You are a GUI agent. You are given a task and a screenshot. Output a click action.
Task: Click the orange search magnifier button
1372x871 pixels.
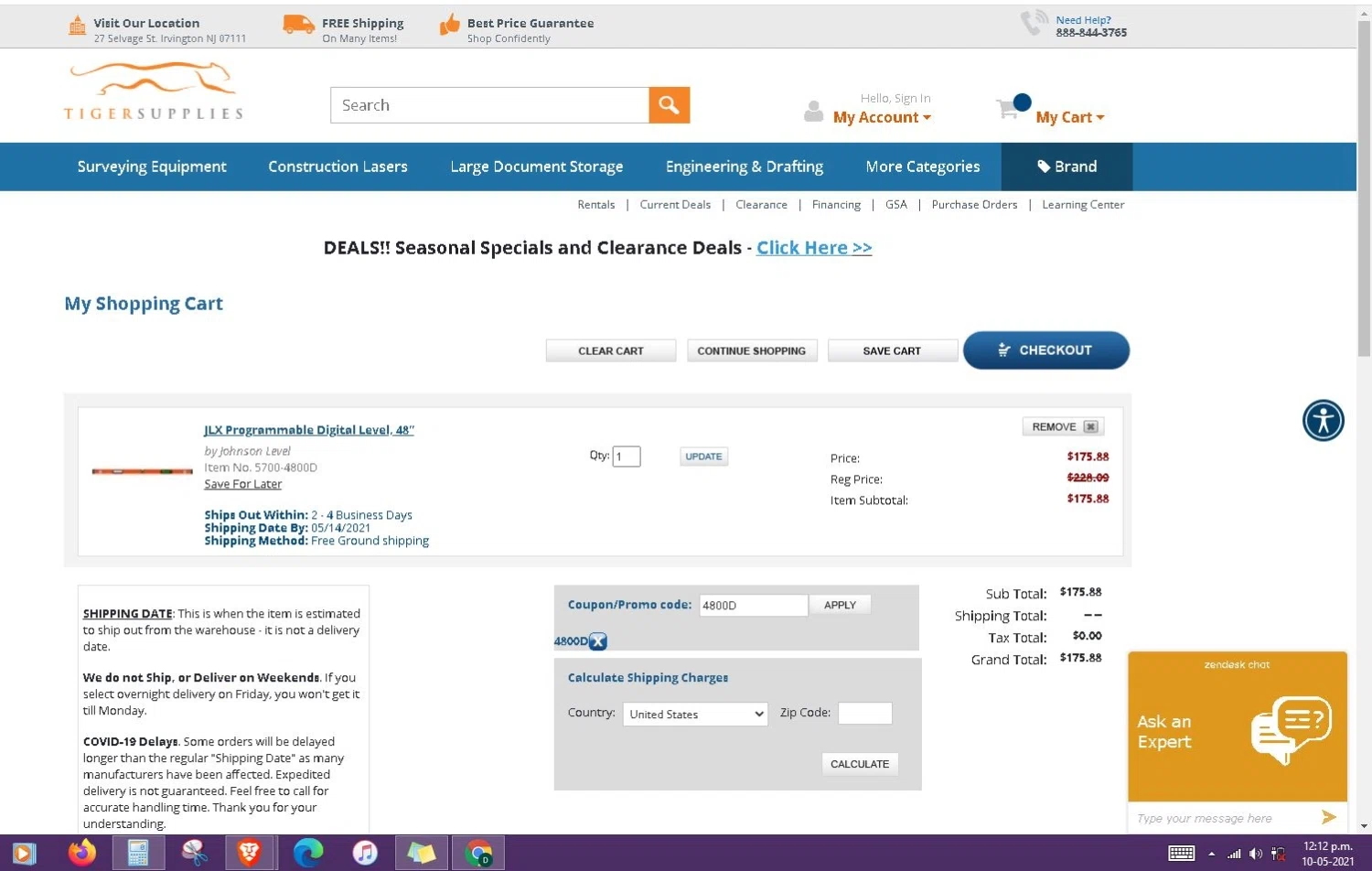(669, 105)
